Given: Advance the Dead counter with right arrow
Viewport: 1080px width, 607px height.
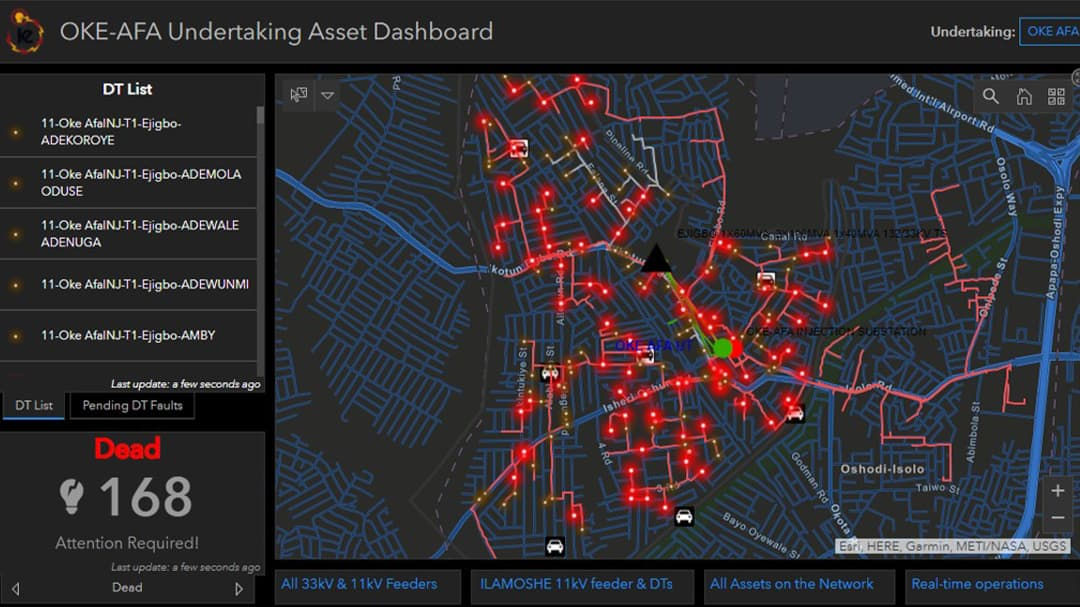Looking at the screenshot, I should point(240,588).
